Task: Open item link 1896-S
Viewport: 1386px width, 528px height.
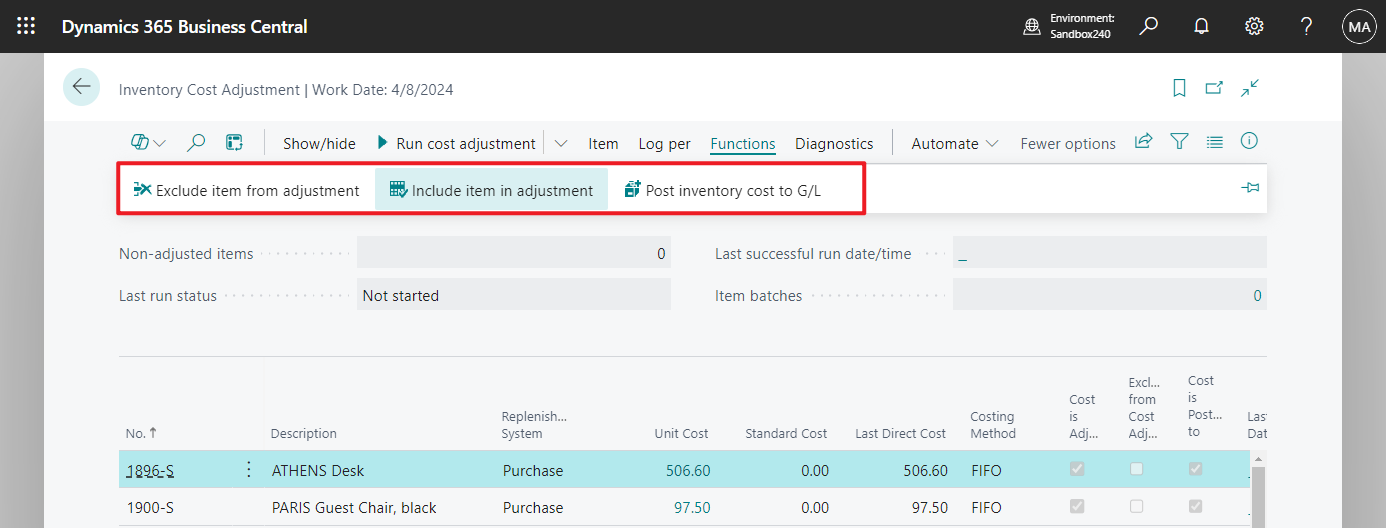Action: point(150,470)
